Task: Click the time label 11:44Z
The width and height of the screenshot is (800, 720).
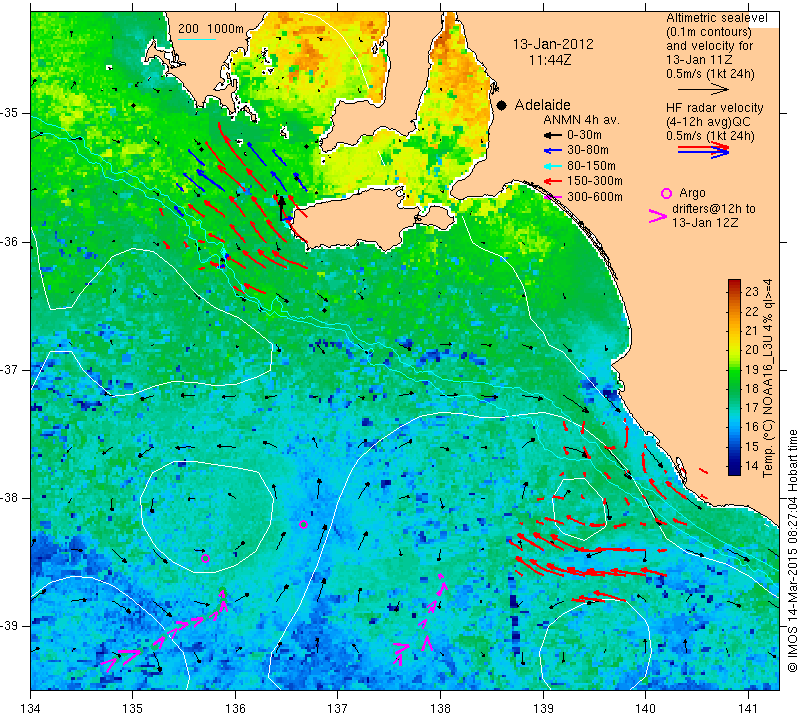Action: pos(549,60)
